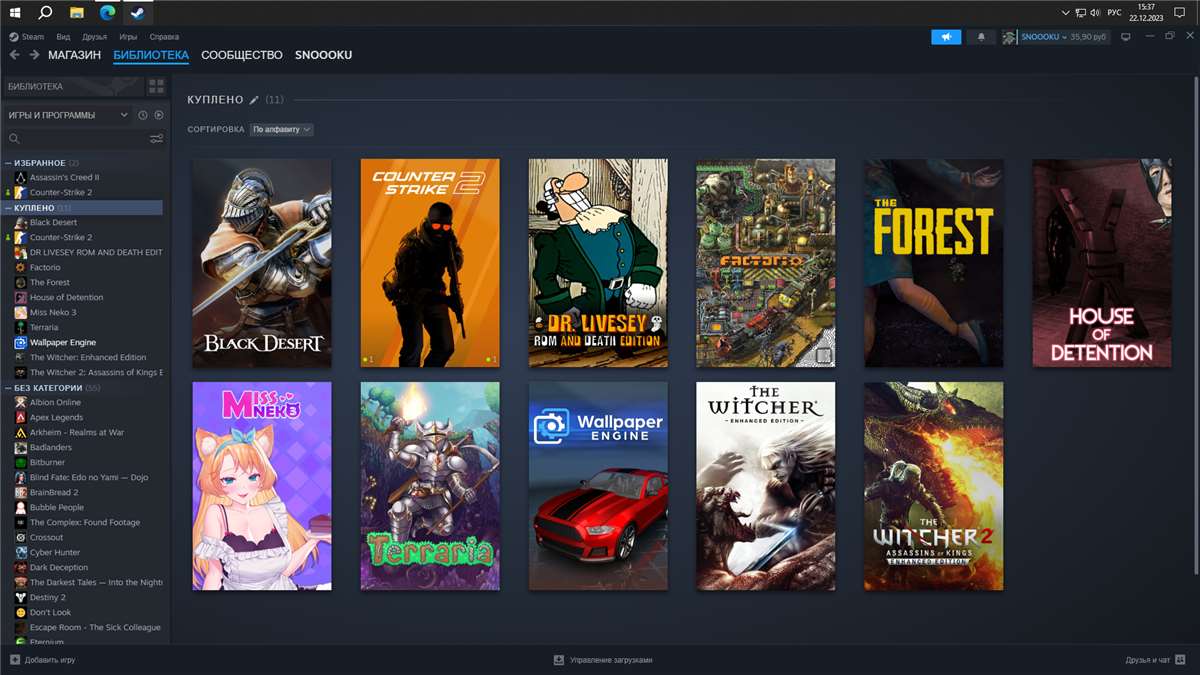Select the Terraria game cover
The image size is (1200, 675).
coord(430,486)
